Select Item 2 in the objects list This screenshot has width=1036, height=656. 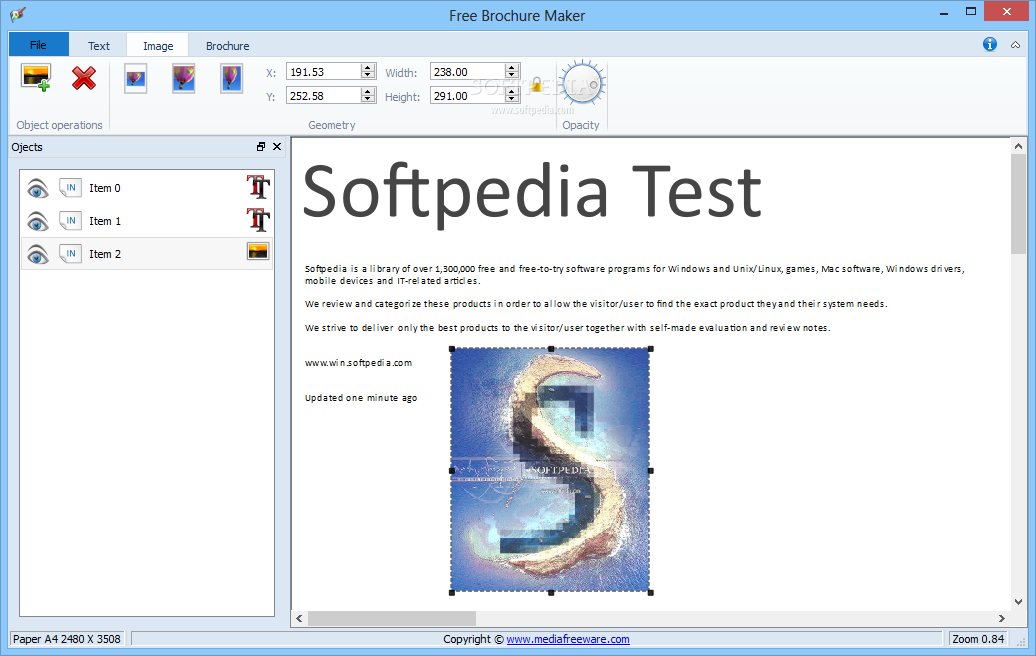click(147, 254)
